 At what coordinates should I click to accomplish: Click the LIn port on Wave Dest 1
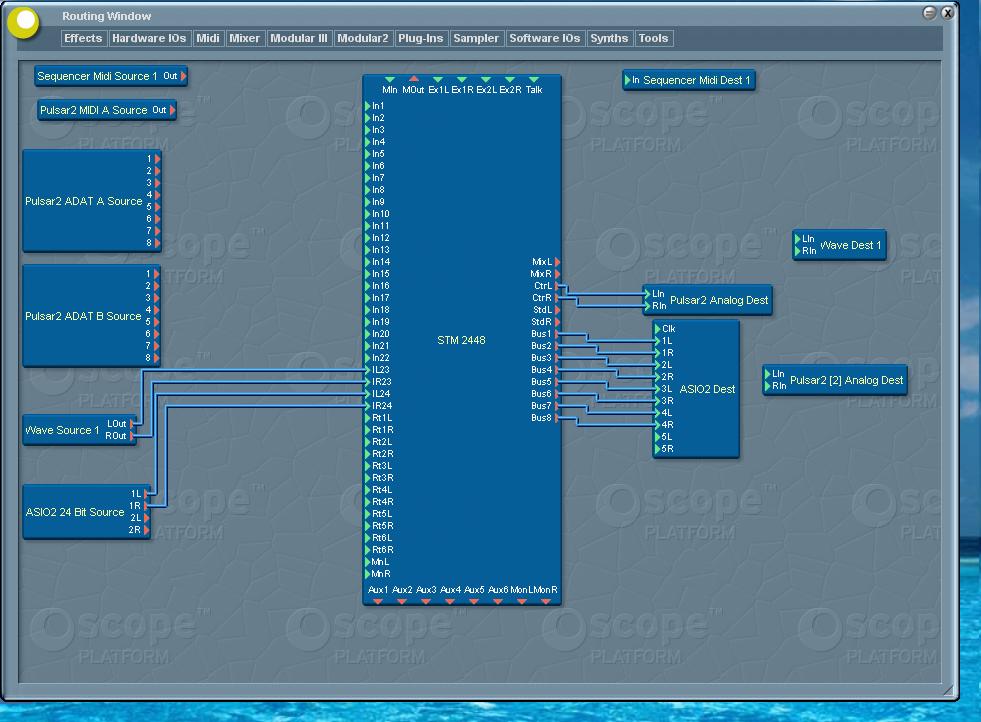click(798, 238)
